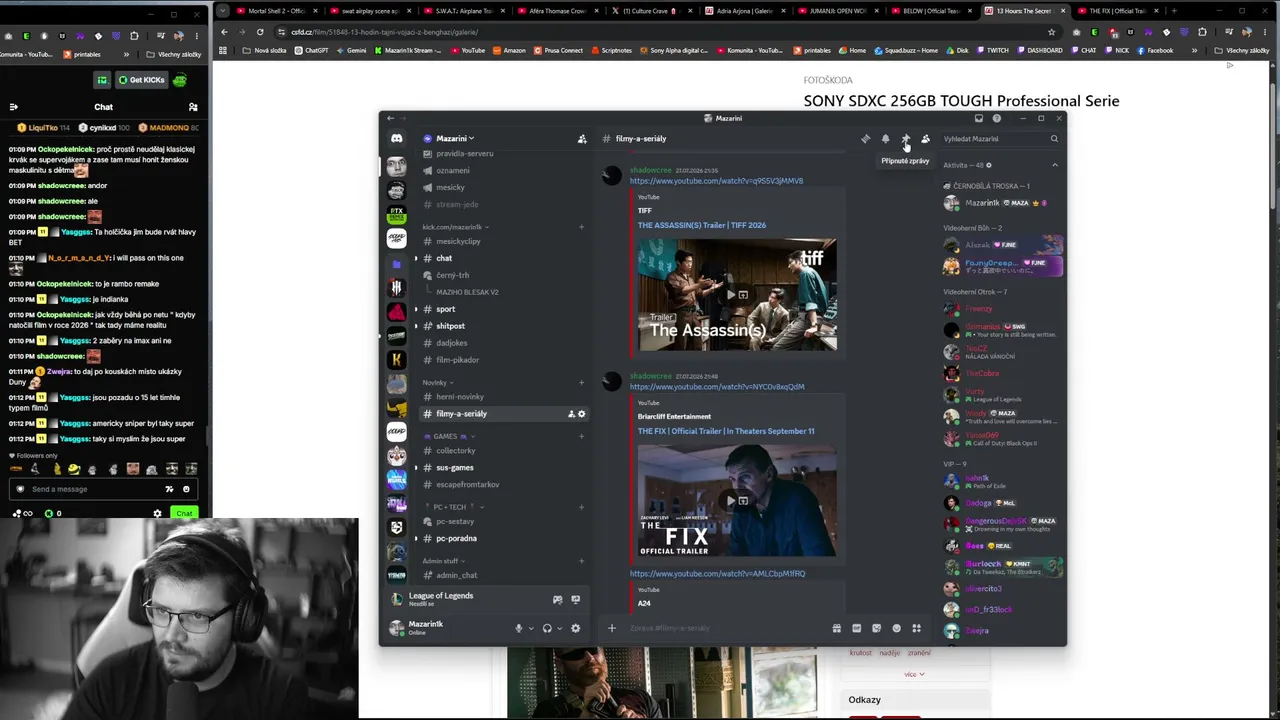Open THE FIX Official Trailer link
The width and height of the screenshot is (1280, 720).
(726, 431)
